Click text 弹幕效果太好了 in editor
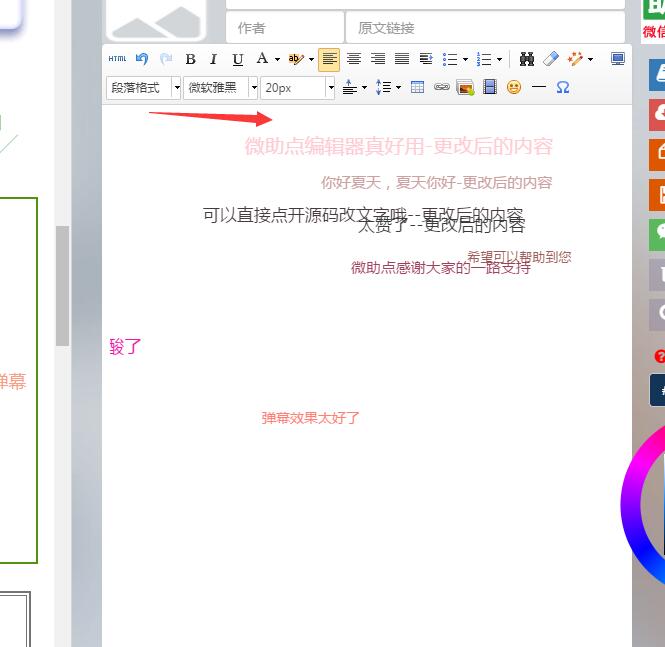The width and height of the screenshot is (665, 647). coord(310,418)
